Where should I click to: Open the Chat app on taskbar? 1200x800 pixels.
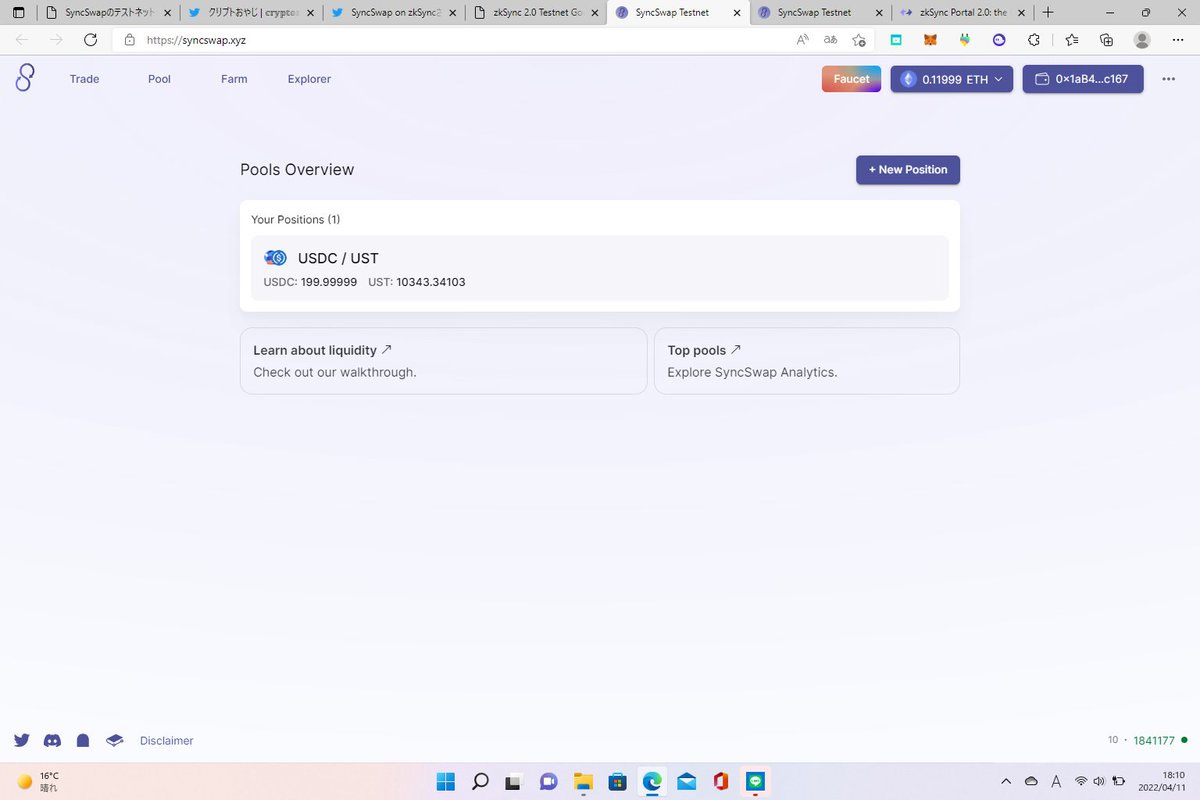(548, 781)
